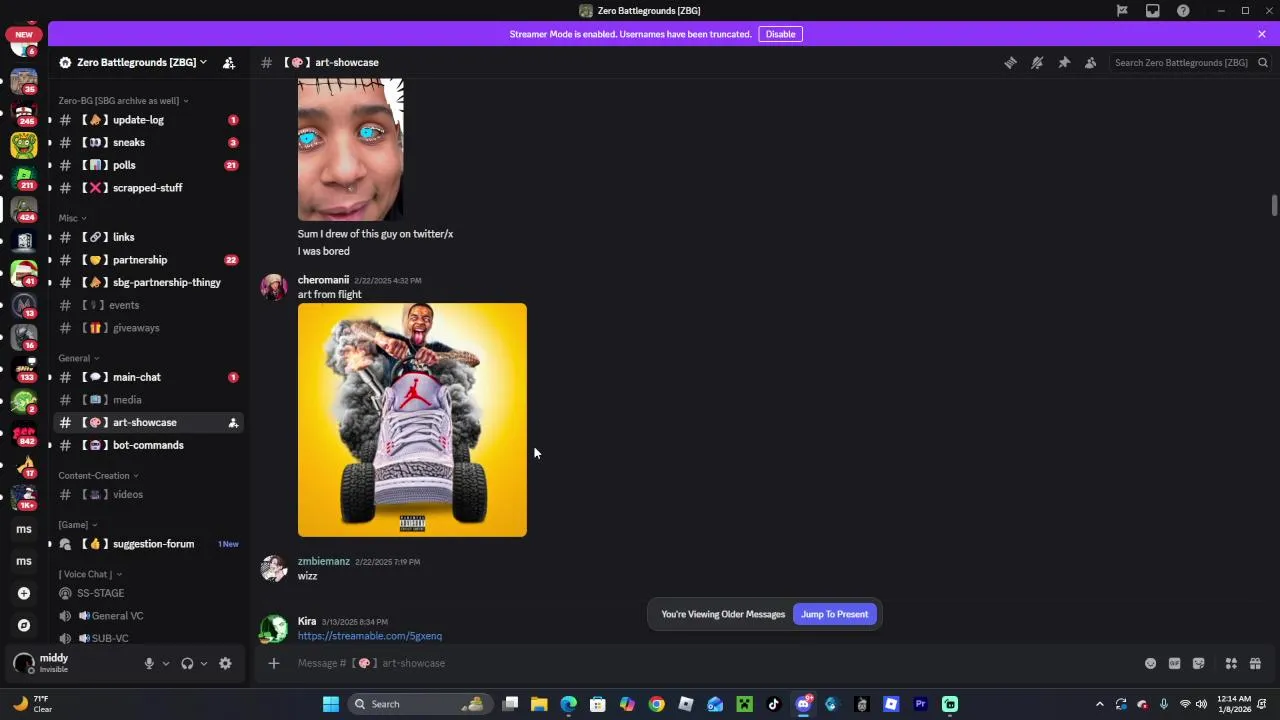Collapse the Voice Chat category

(x=90, y=574)
